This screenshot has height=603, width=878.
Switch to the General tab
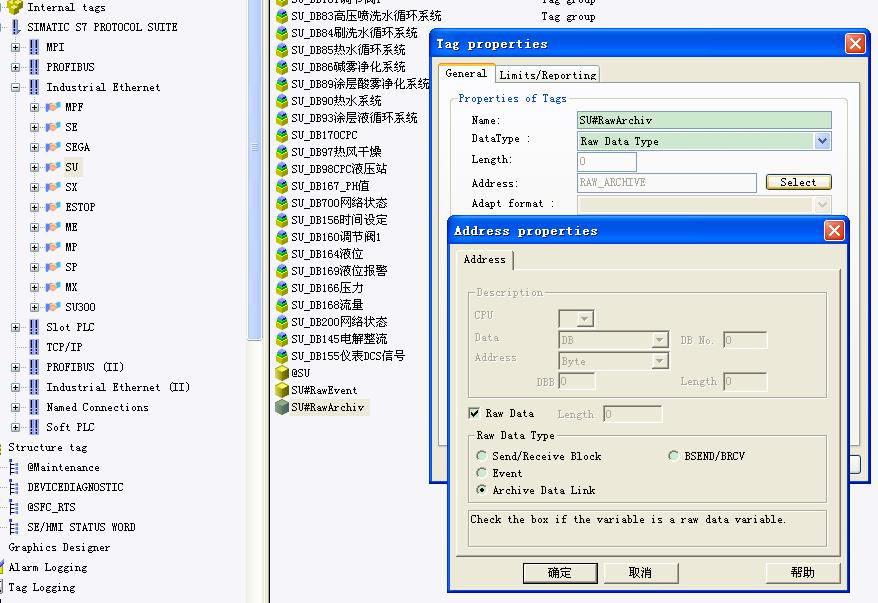click(x=466, y=73)
